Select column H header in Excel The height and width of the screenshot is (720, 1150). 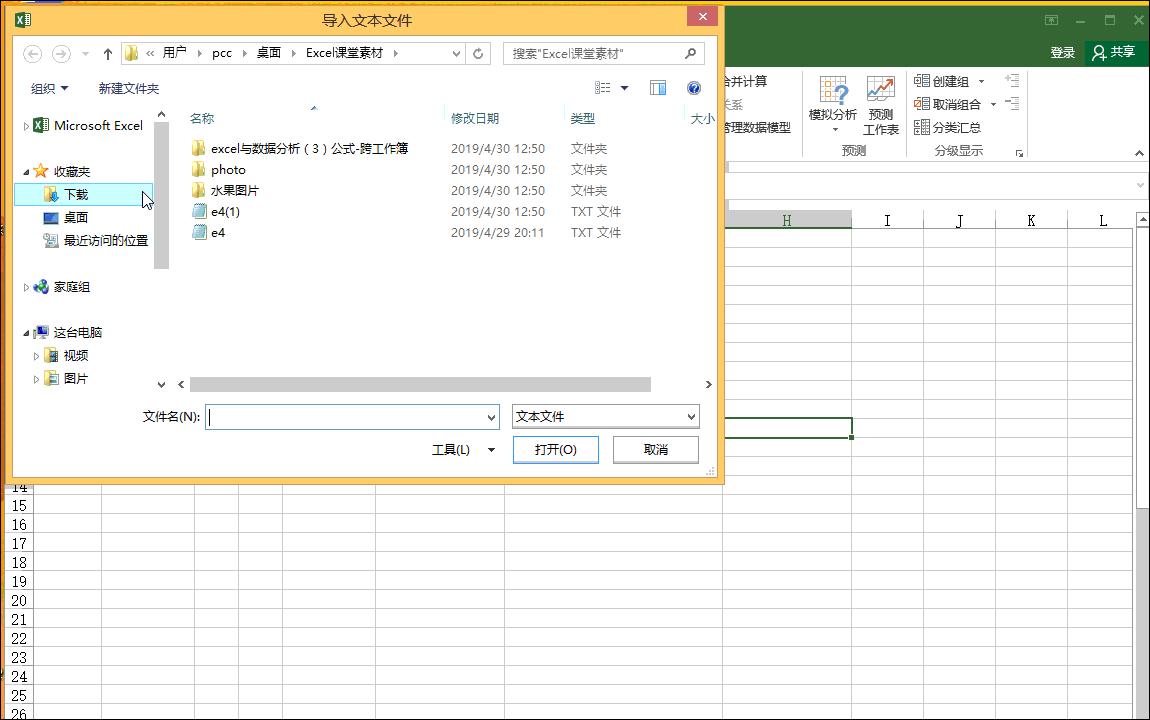786,220
